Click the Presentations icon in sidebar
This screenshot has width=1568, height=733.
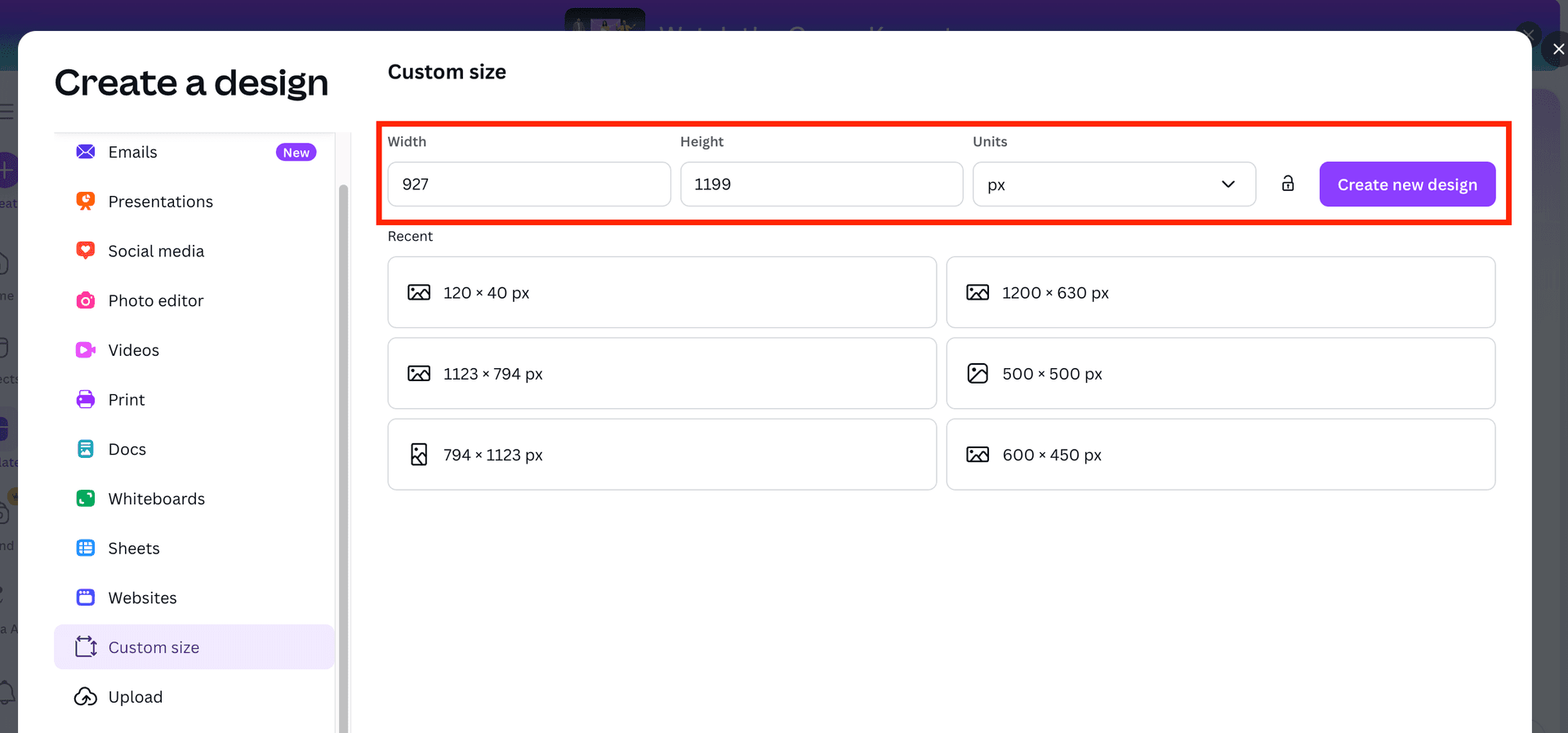[86, 202]
